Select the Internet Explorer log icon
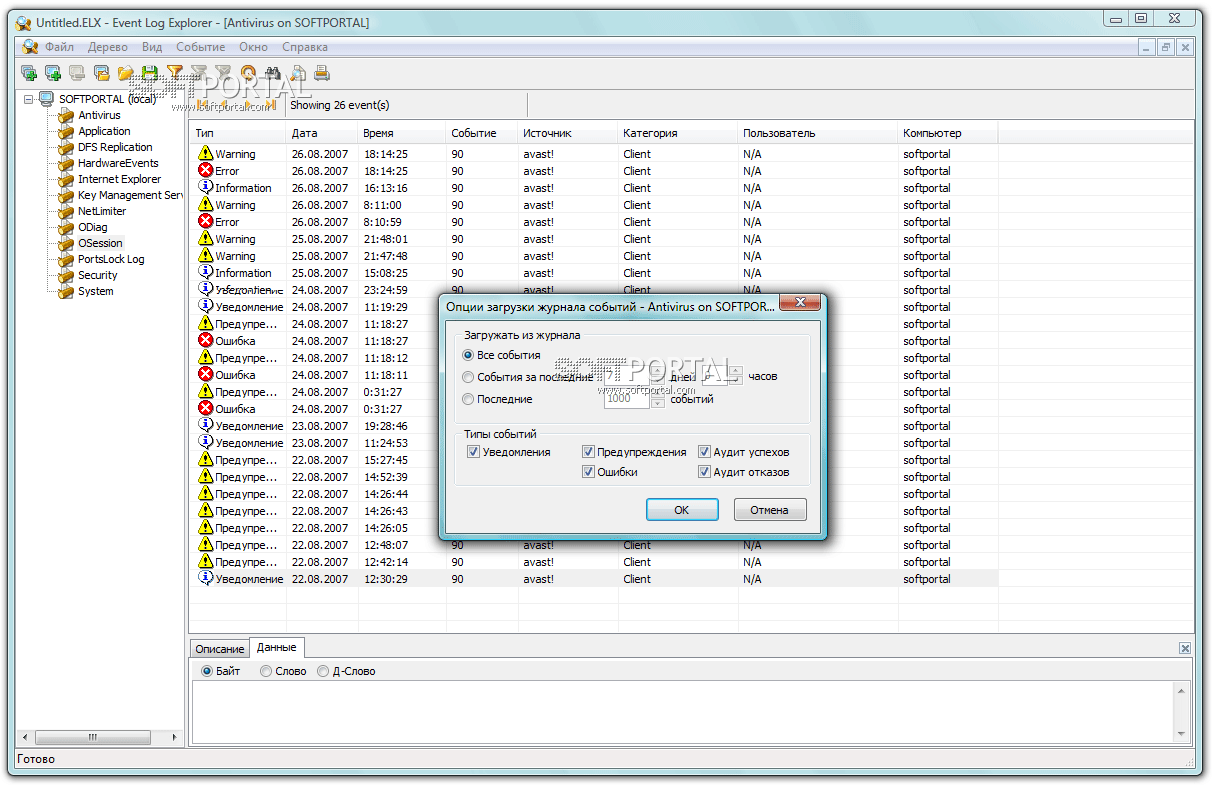This screenshot has height=787, width=1212. 66,180
